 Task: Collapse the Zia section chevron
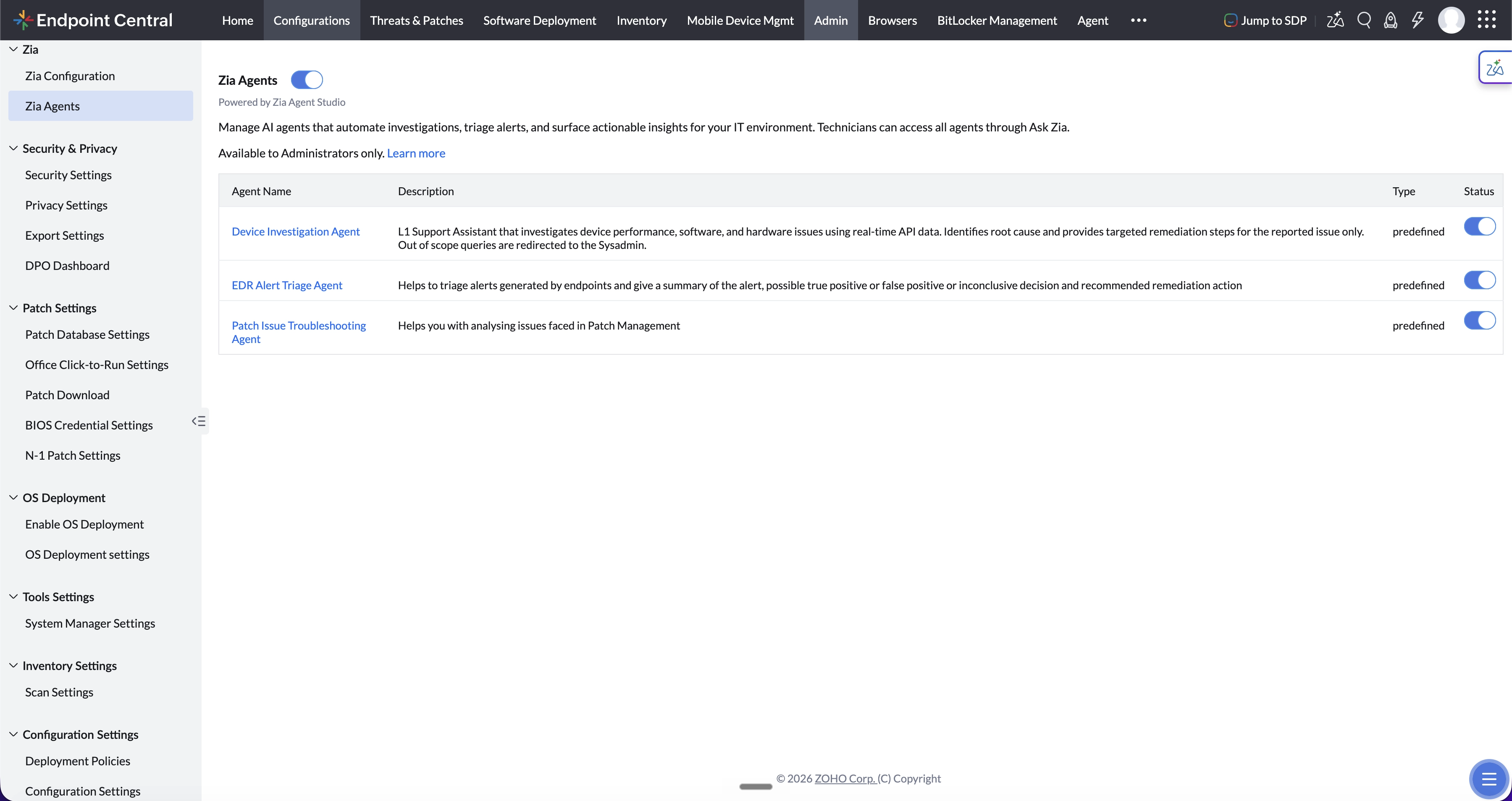coord(13,49)
